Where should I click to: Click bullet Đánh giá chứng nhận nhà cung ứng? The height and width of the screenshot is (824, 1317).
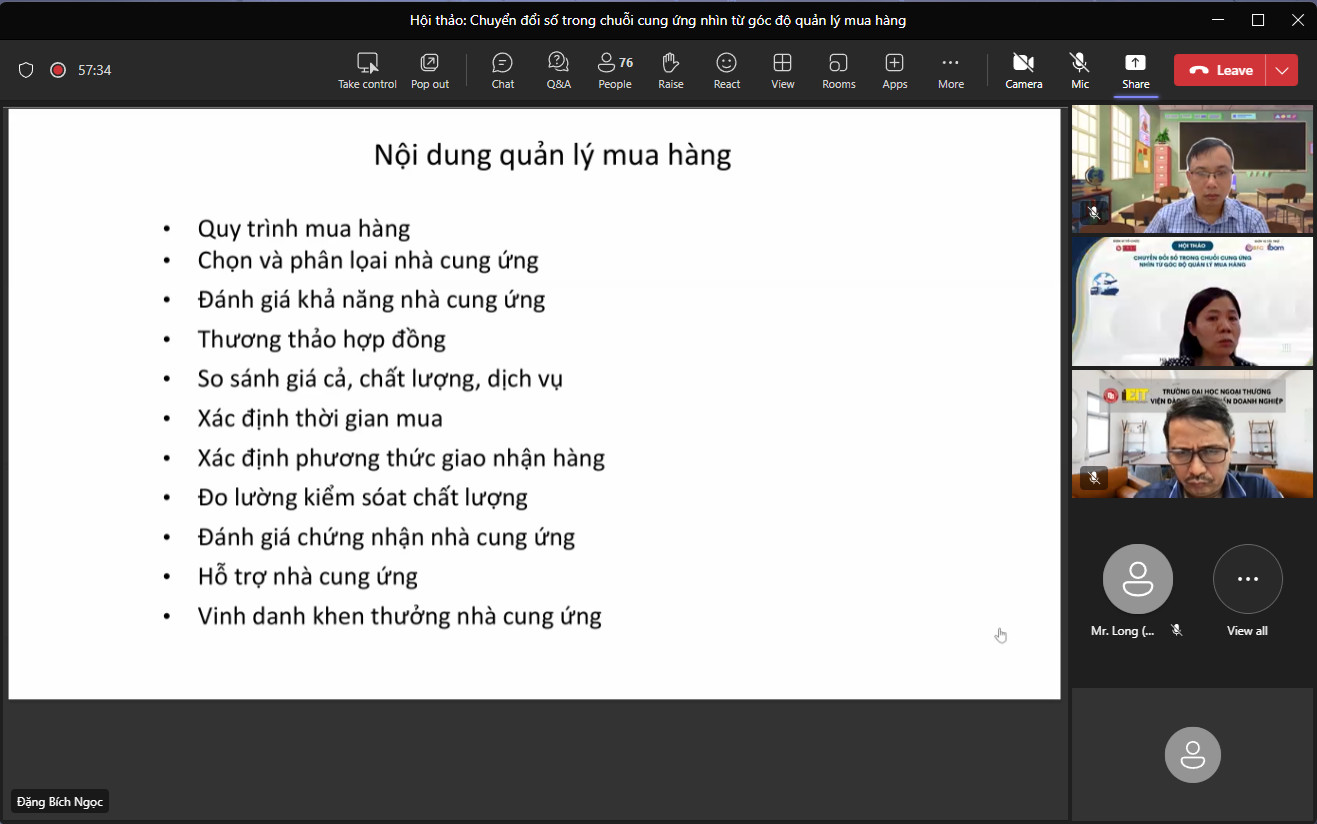386,537
